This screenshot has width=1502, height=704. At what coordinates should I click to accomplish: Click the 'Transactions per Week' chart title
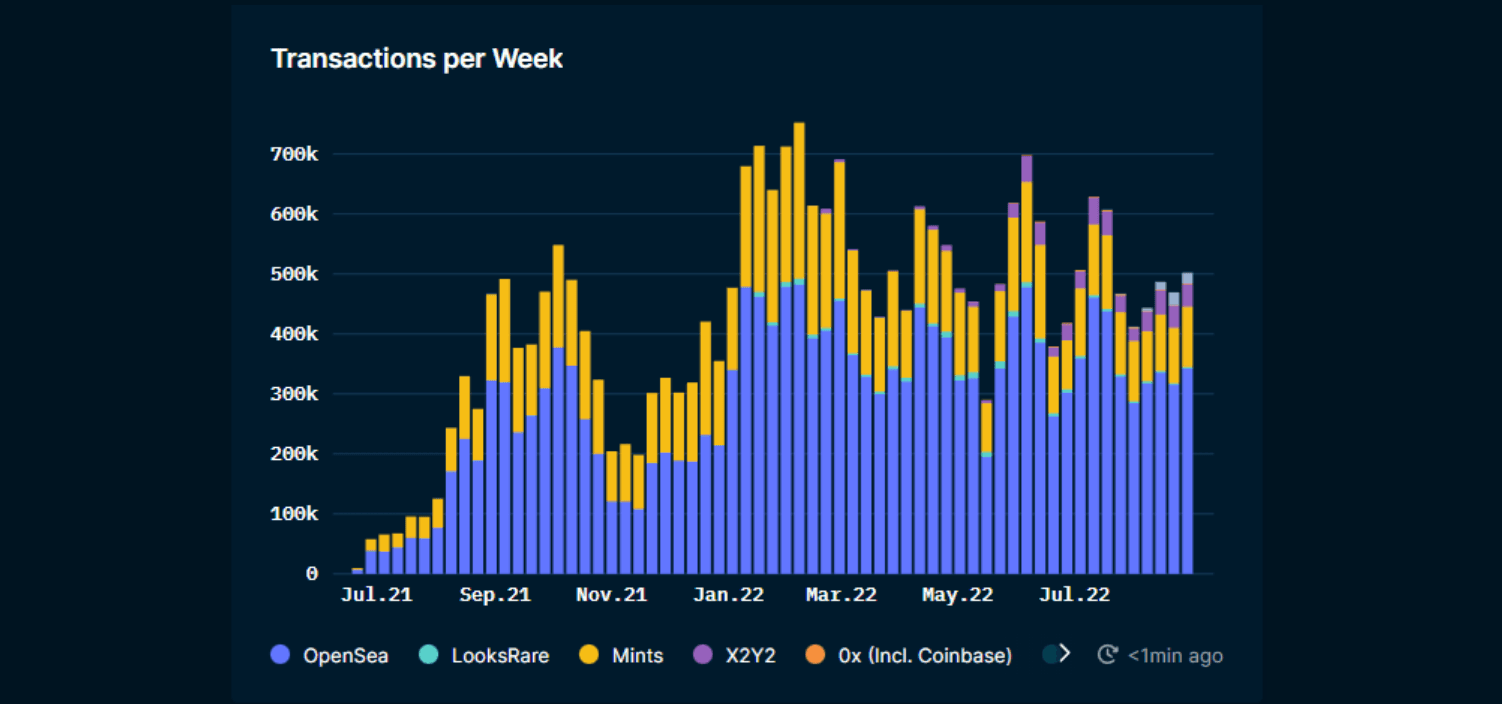[417, 58]
